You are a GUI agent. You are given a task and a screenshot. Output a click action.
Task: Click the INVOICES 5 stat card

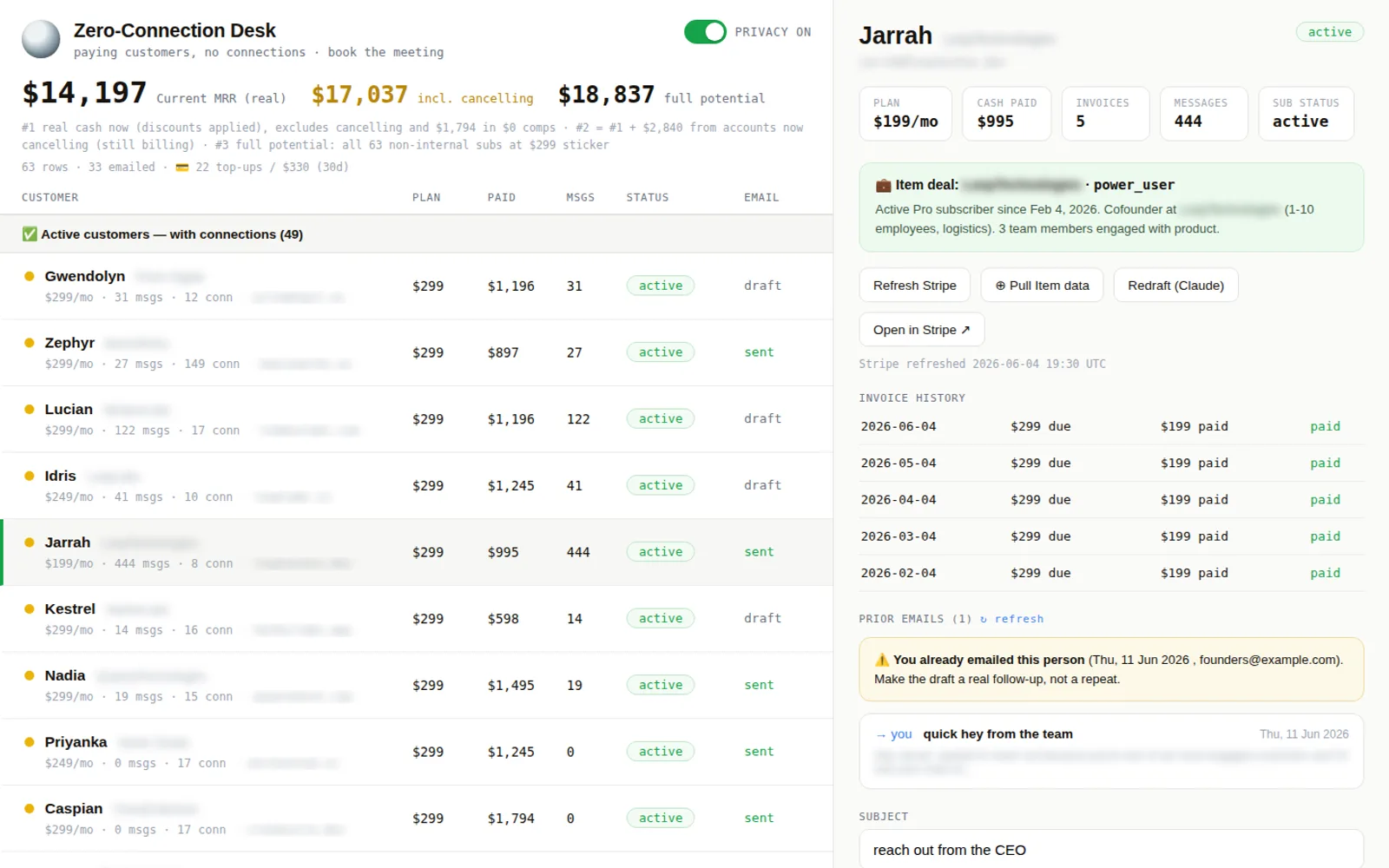[x=1106, y=114]
